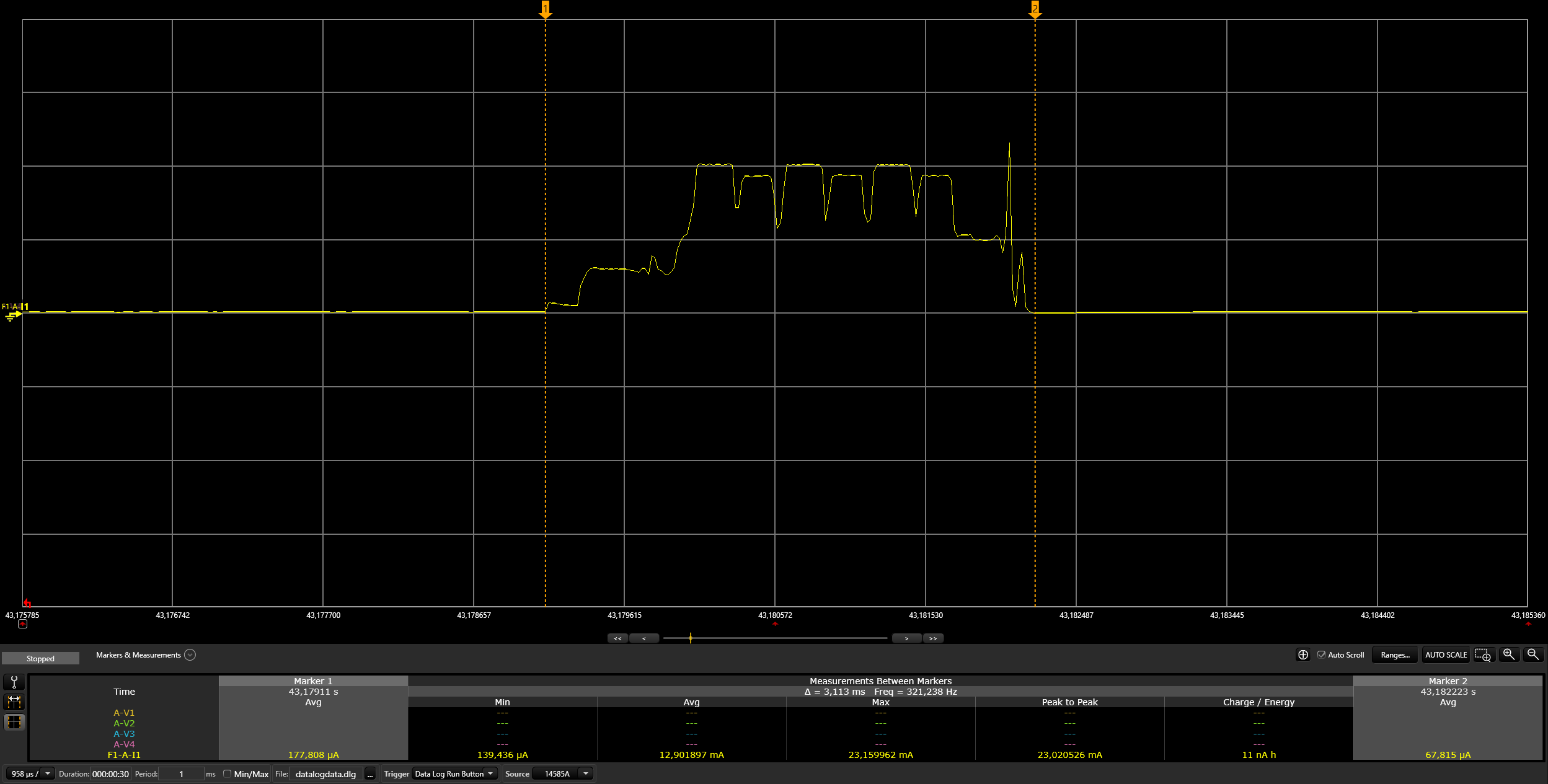Jump far forward with the >> button
Image resolution: width=1548 pixels, height=784 pixels.
(x=933, y=638)
